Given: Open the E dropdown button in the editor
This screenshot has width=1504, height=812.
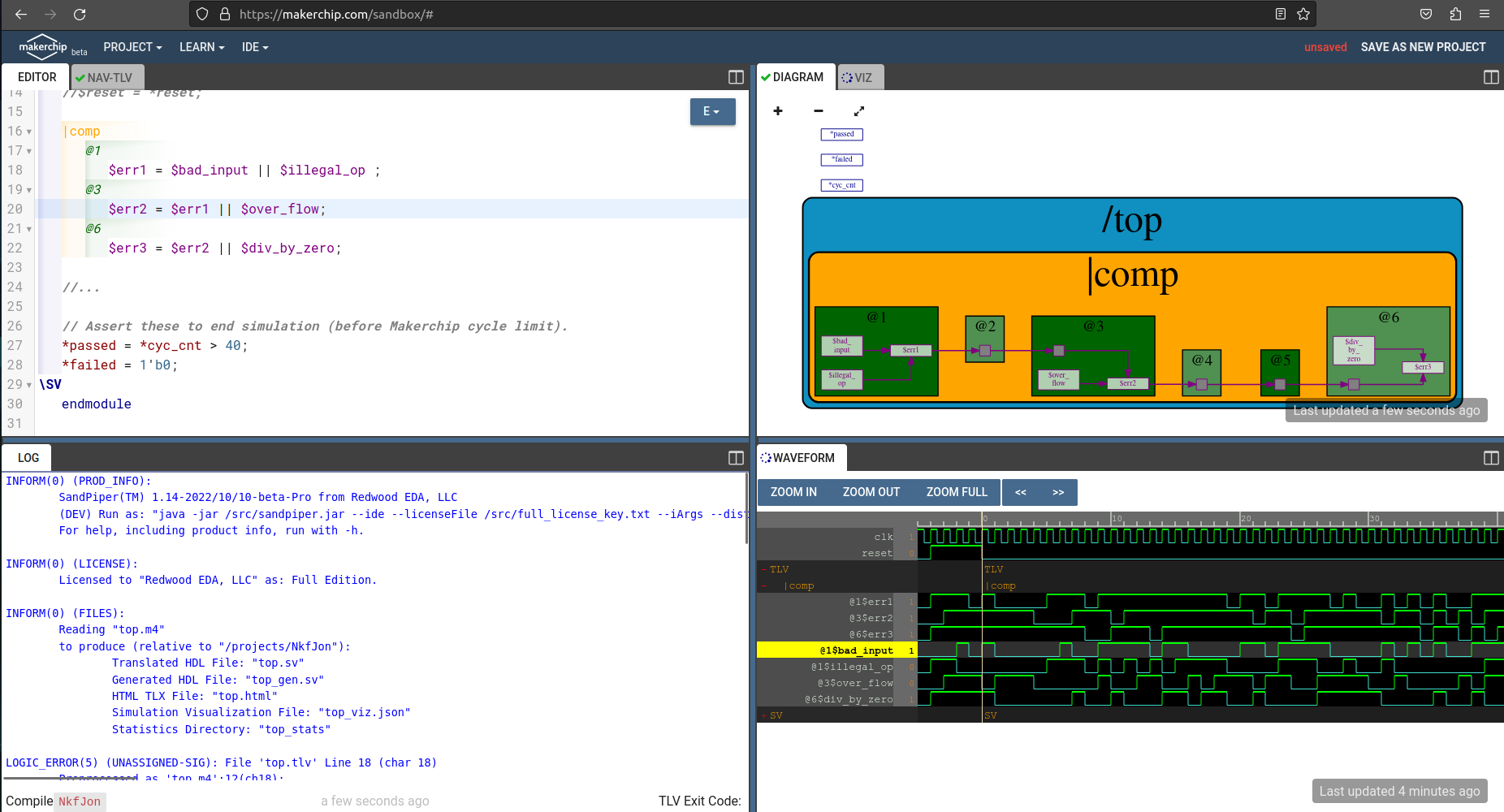Looking at the screenshot, I should coord(712,111).
